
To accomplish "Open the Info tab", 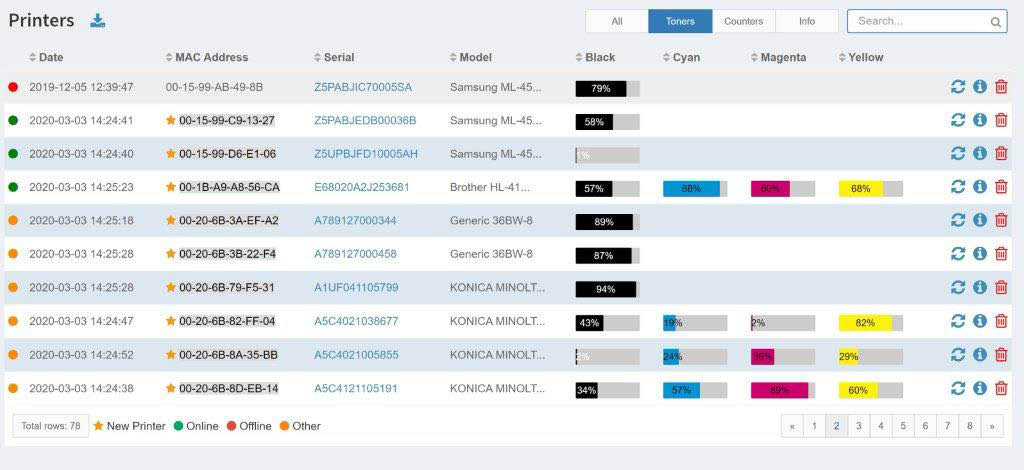I will tap(806, 21).
